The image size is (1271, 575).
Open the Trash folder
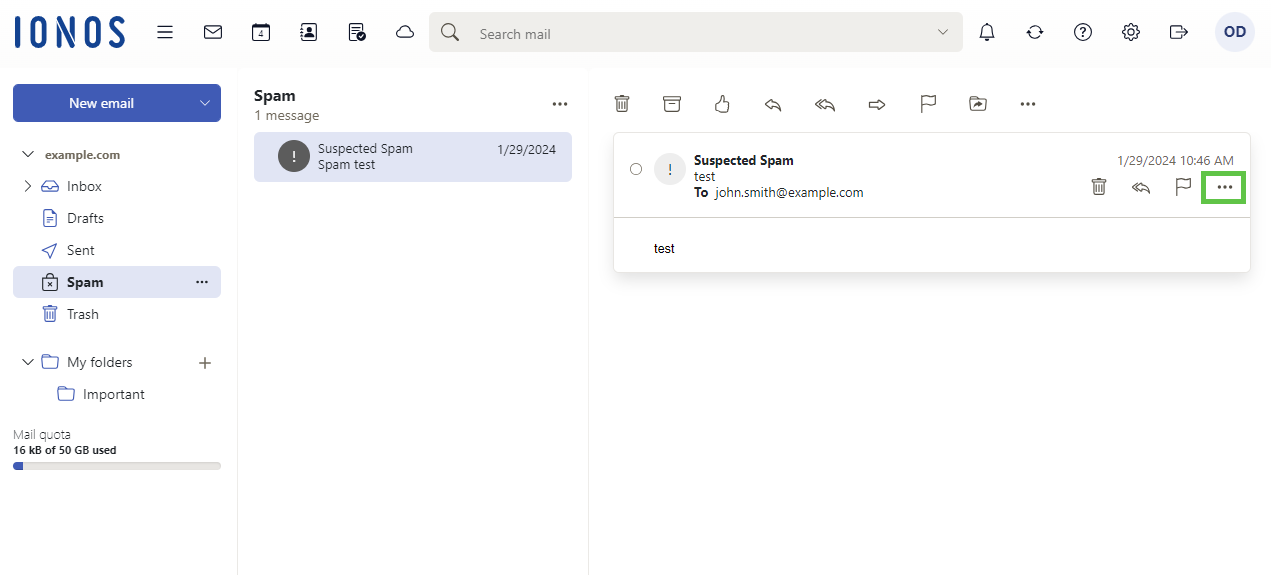pos(82,314)
